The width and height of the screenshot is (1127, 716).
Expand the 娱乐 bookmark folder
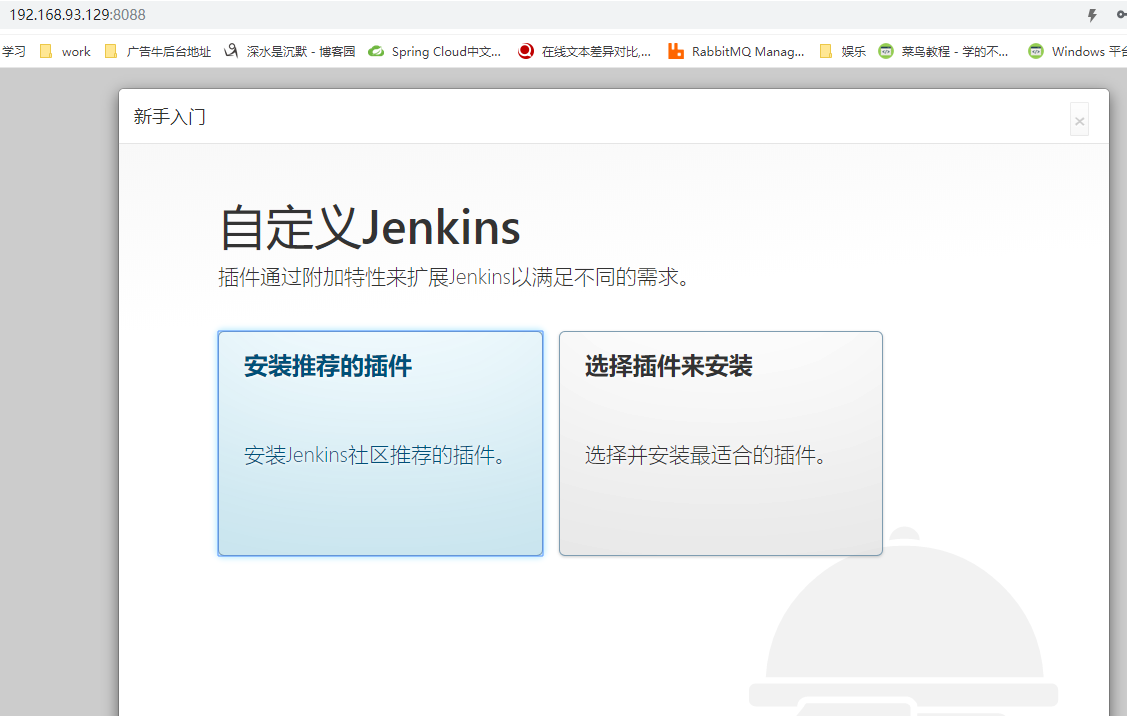click(x=842, y=52)
